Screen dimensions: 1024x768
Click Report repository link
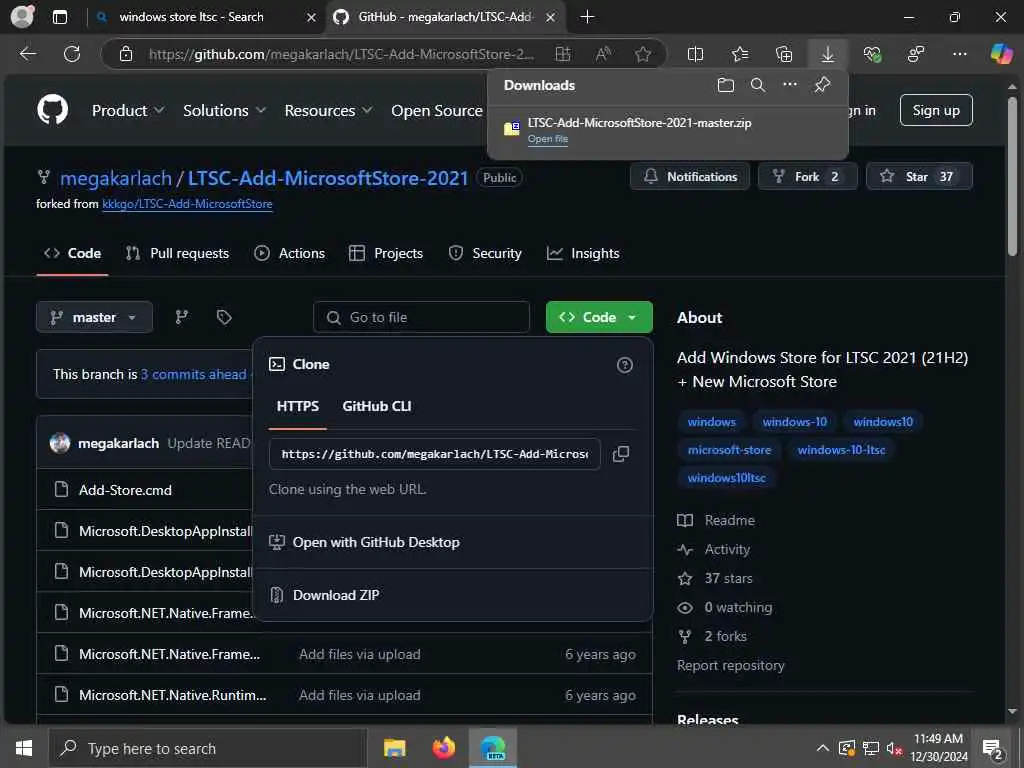click(730, 665)
